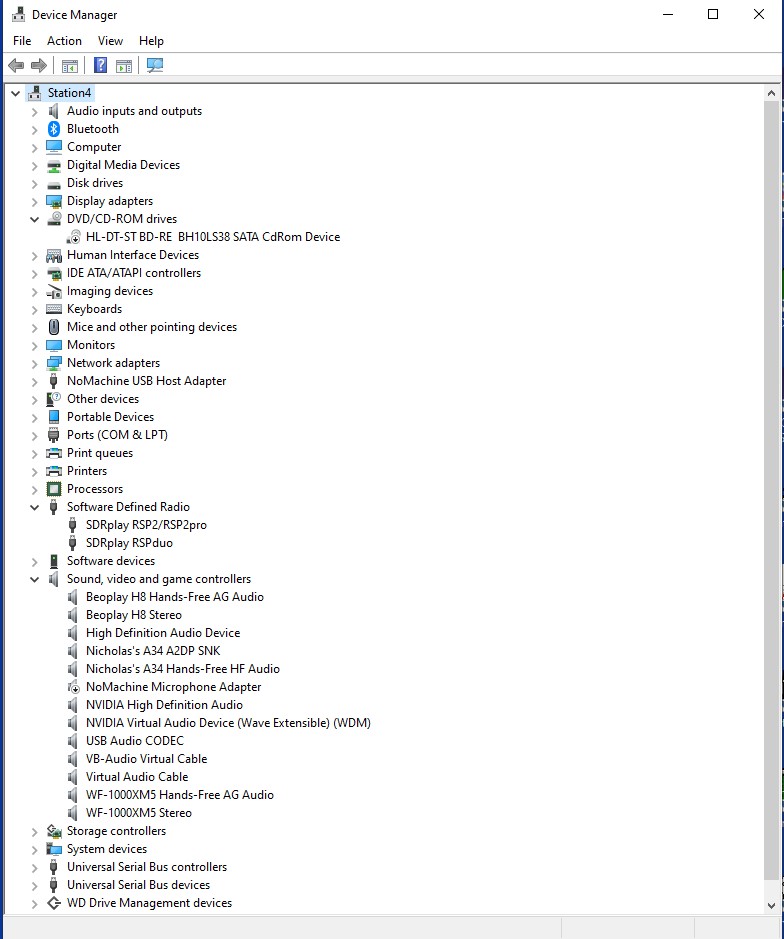Image resolution: width=784 pixels, height=939 pixels.
Task: Click the Scan for hardware changes icon
Action: pyautogui.click(x=155, y=65)
